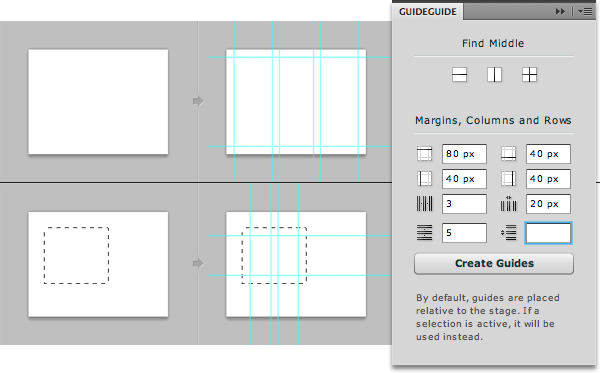Collapse the panel with double-arrow icon
This screenshot has height=373, width=600.
click(x=560, y=12)
